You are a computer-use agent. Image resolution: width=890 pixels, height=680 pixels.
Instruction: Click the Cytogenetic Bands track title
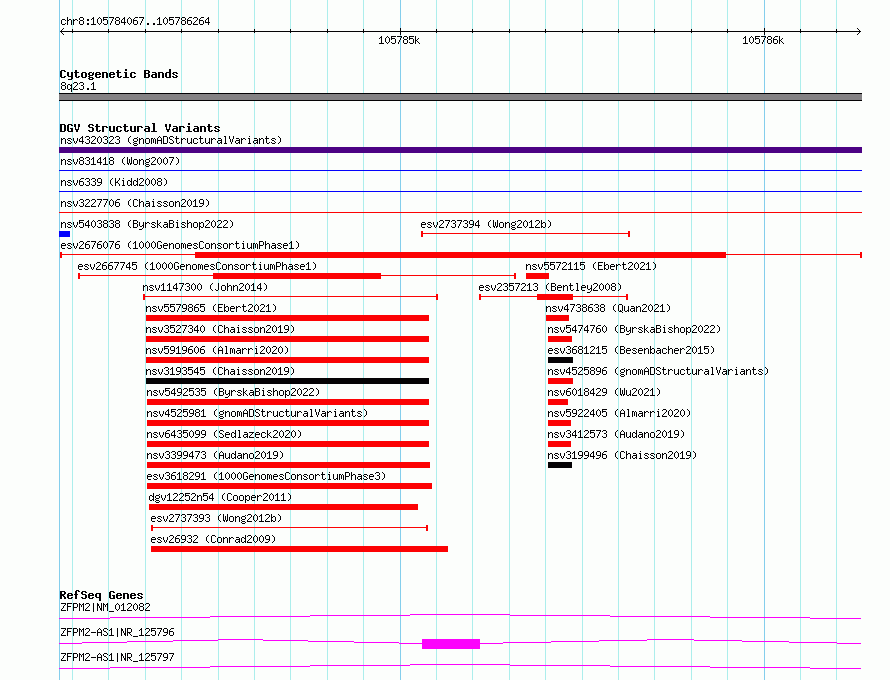(x=119, y=74)
